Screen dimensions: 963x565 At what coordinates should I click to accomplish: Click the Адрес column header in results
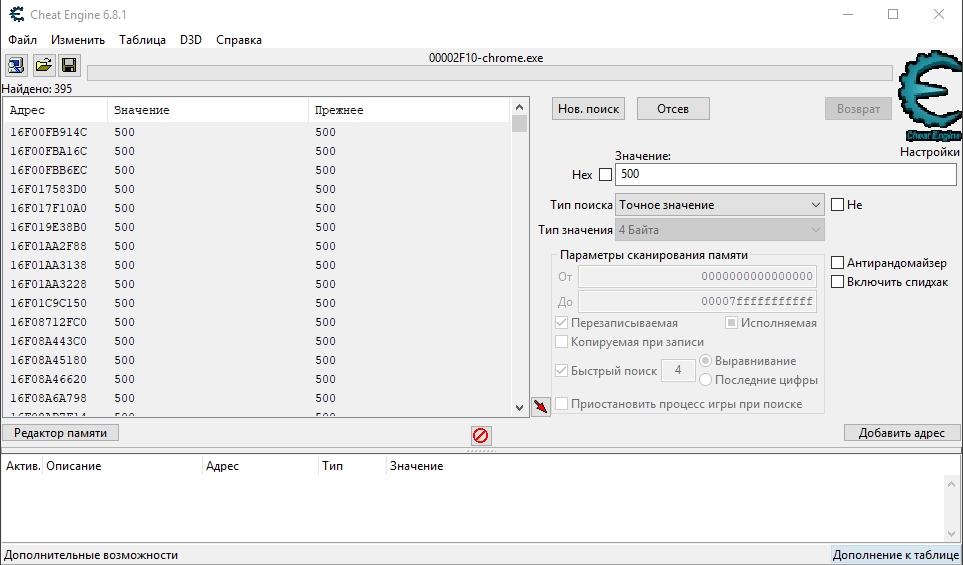55,111
